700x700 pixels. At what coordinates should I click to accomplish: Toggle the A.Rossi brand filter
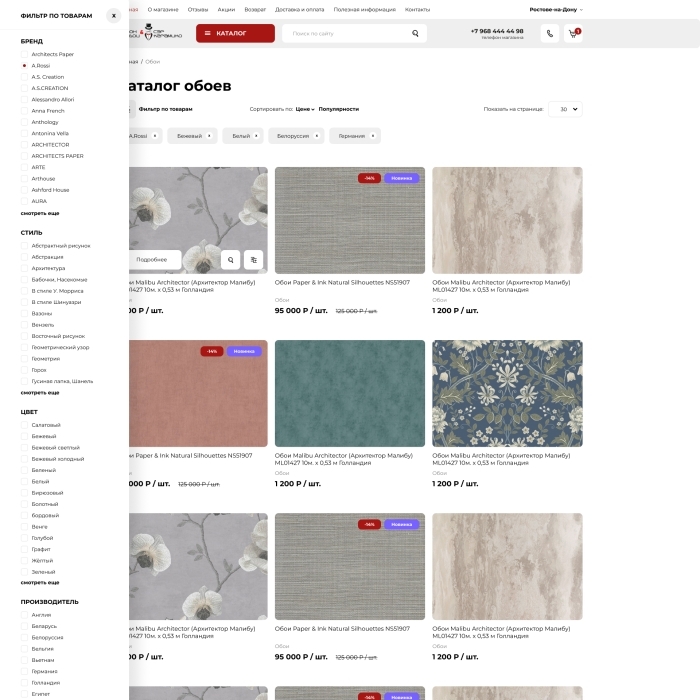point(24,65)
